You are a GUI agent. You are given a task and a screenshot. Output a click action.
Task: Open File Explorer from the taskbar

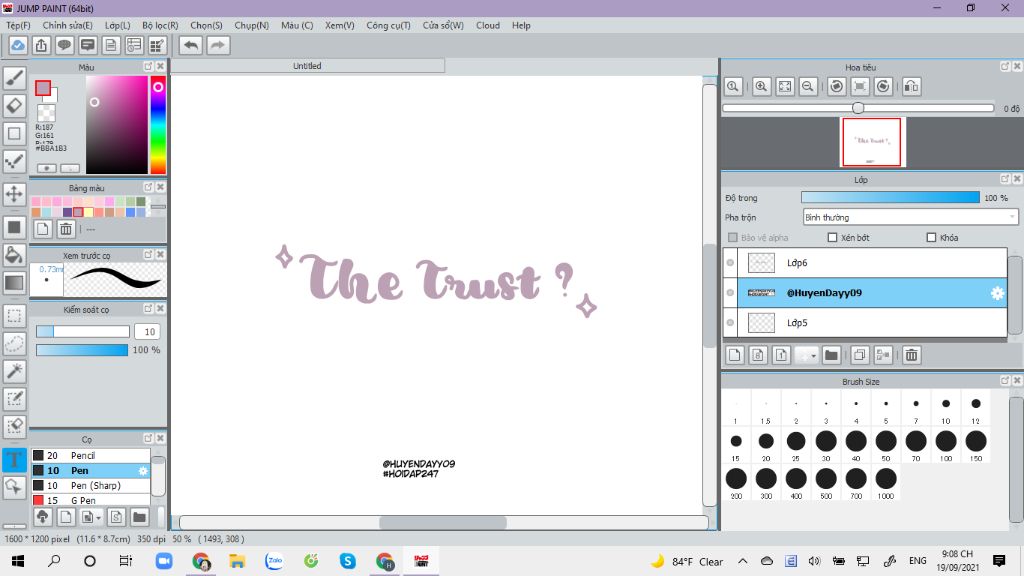[x=237, y=561]
